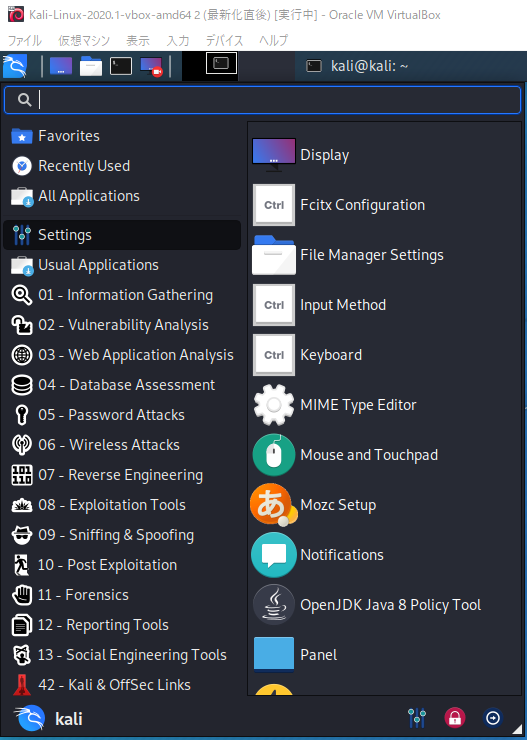Viewport: 527px width, 740px height.
Task: Open Panel settings blue icon
Action: tap(274, 655)
